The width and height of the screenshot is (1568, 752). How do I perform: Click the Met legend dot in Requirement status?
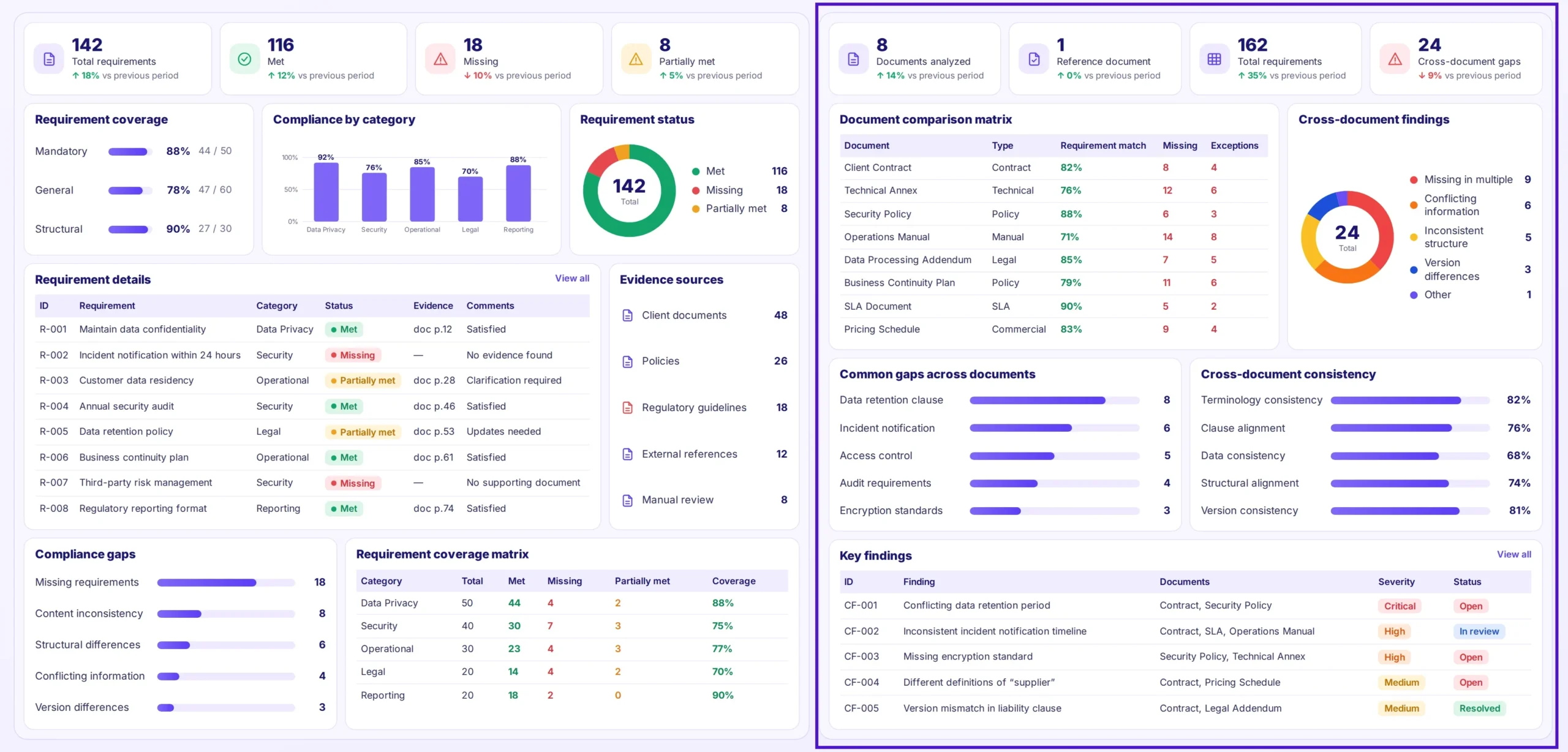coord(696,171)
